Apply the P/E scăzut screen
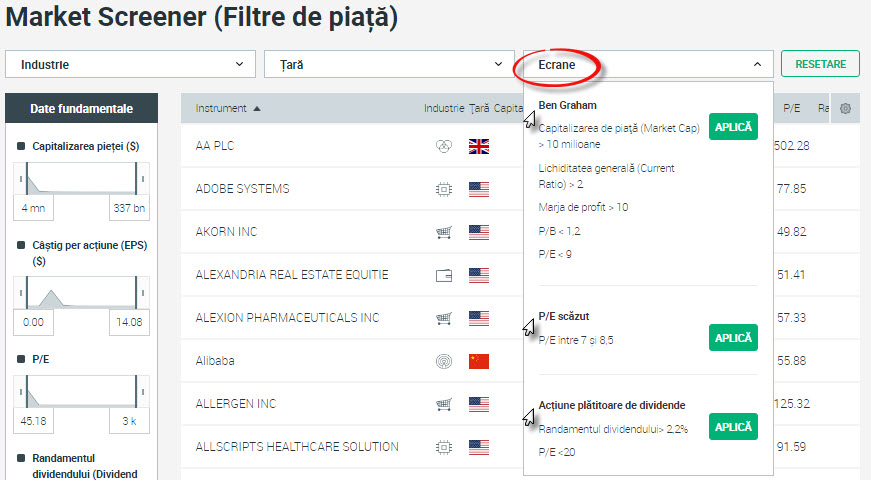Screen dimensions: 871x480 (x=733, y=338)
